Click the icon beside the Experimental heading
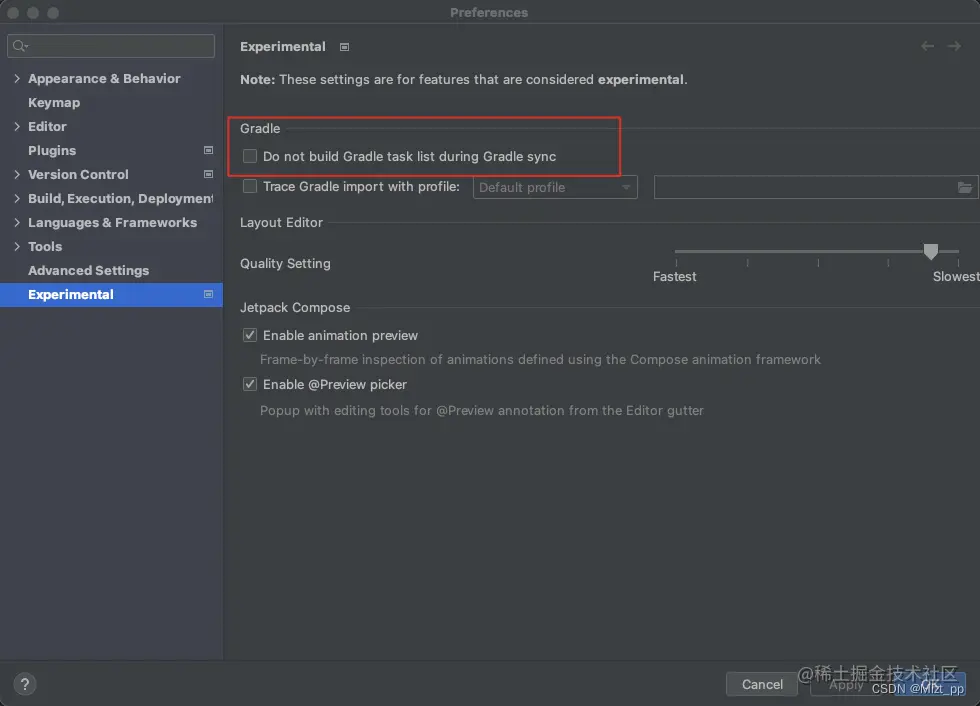The height and width of the screenshot is (706, 980). tap(344, 47)
